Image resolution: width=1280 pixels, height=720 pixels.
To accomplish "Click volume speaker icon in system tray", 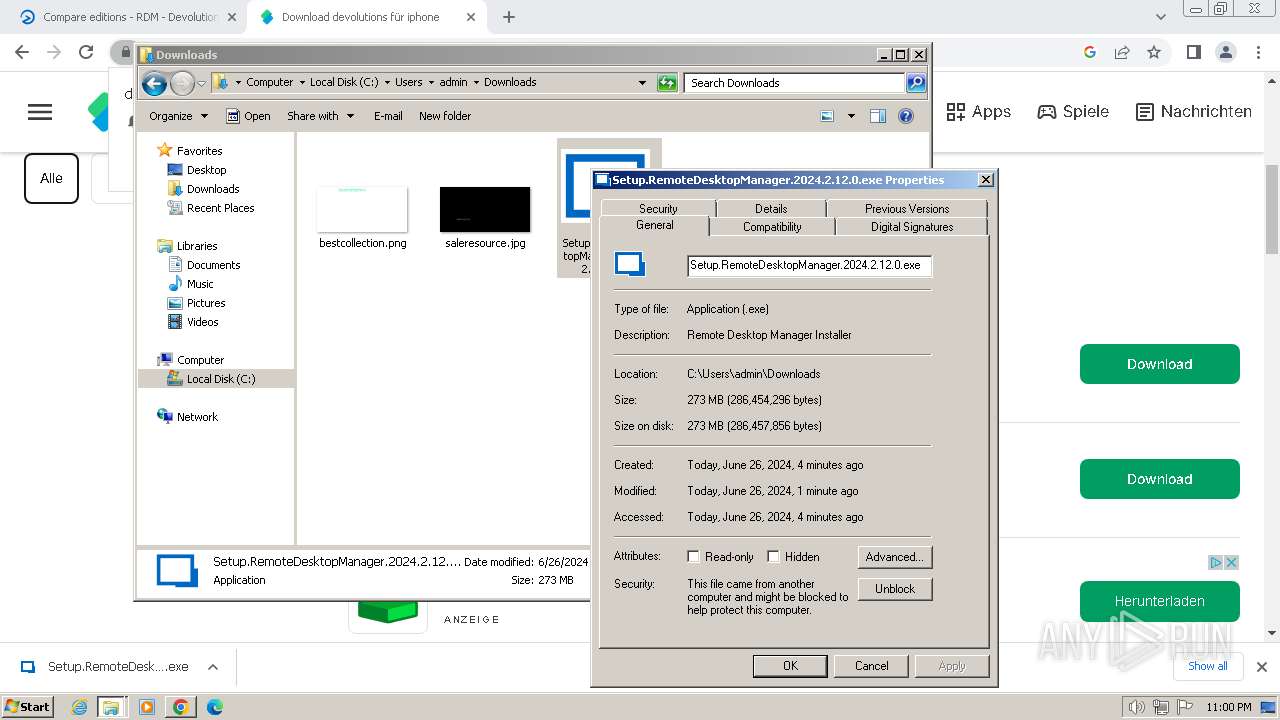I will coord(1137,707).
